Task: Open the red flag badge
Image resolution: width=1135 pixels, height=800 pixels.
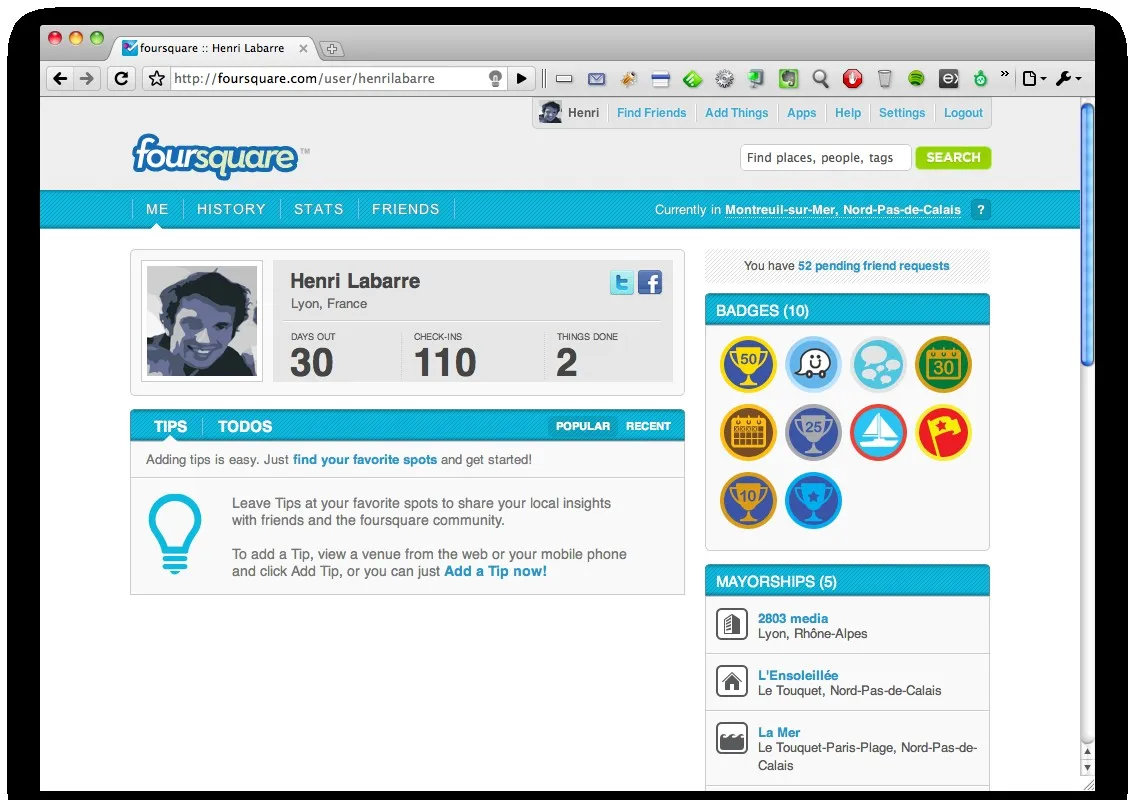Action: (x=943, y=432)
